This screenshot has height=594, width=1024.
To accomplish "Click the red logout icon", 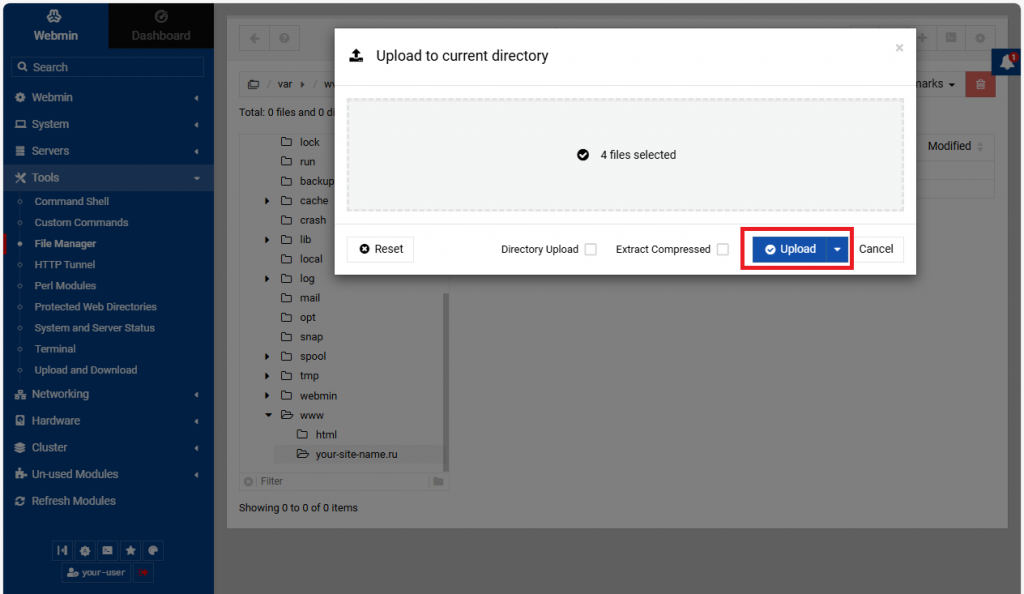I will pos(144,573).
